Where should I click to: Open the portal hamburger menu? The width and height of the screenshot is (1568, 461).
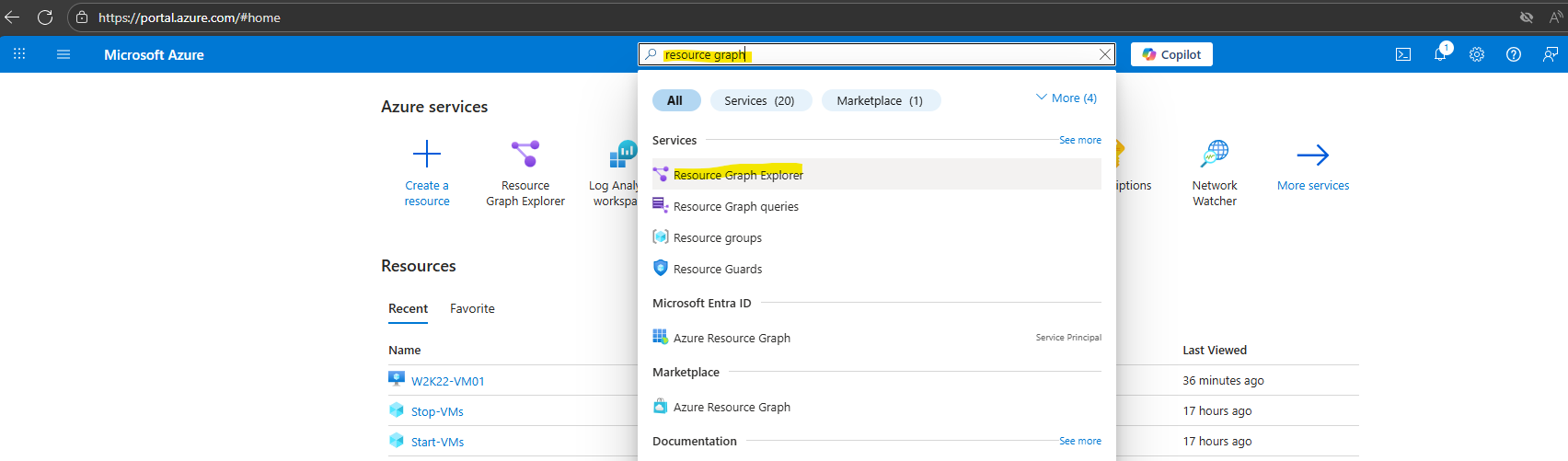click(63, 54)
